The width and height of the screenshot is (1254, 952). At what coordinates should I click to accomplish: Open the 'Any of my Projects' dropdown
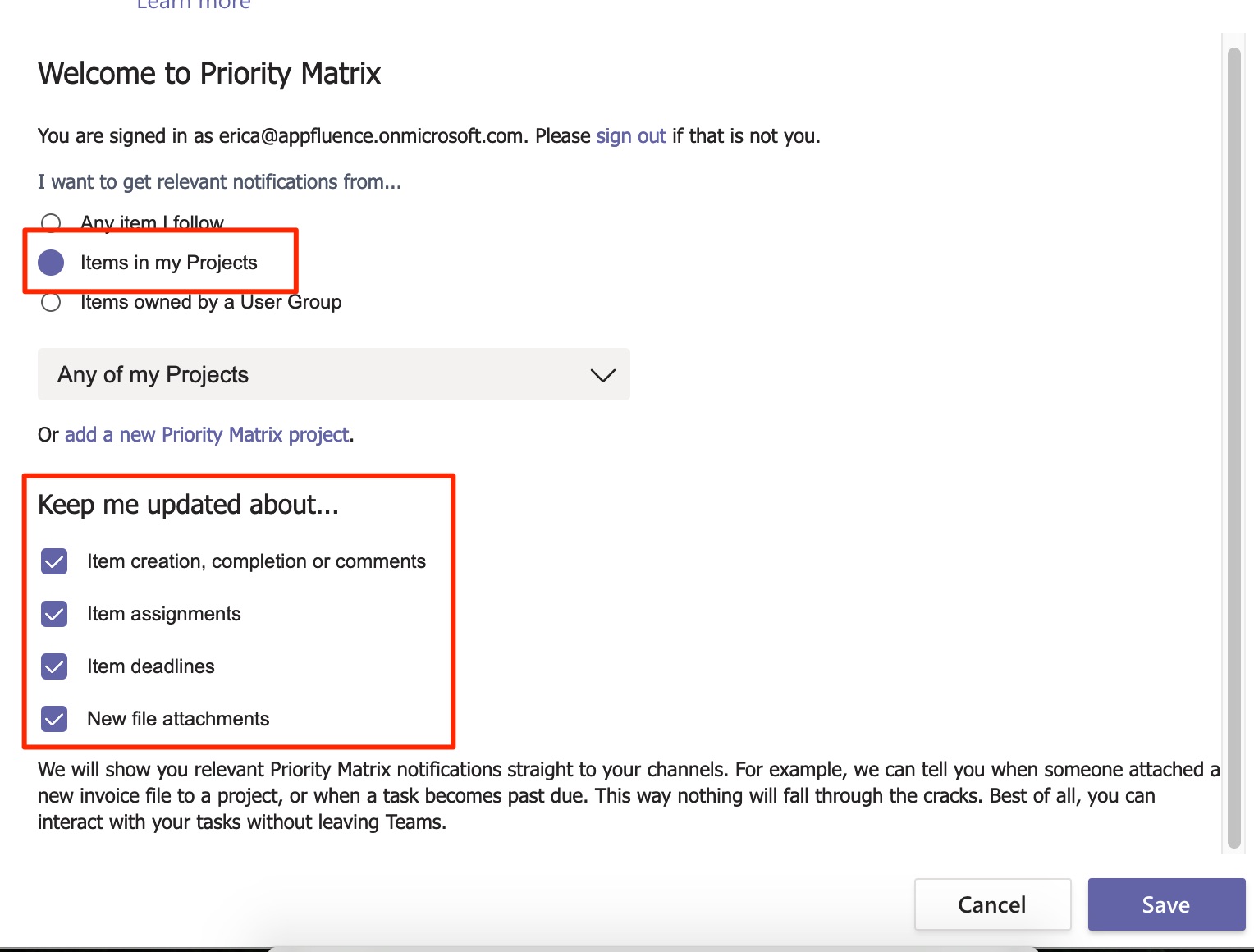pos(333,374)
